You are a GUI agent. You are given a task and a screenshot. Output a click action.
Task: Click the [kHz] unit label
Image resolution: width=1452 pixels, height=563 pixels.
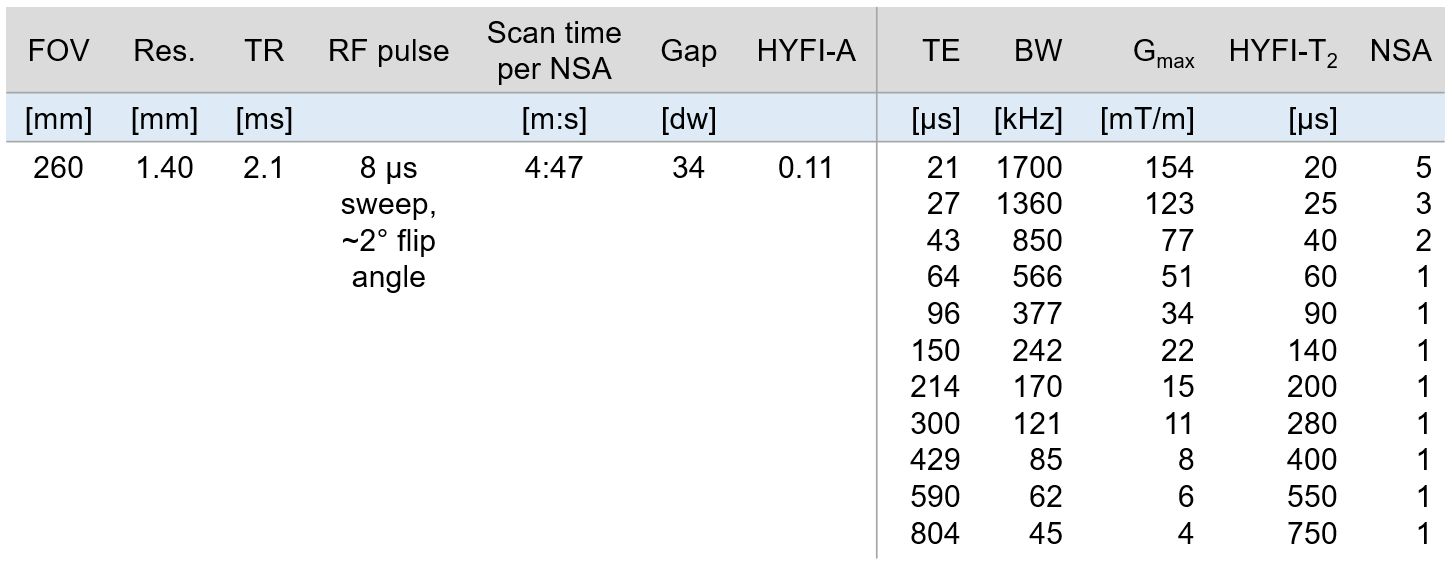tap(1027, 120)
